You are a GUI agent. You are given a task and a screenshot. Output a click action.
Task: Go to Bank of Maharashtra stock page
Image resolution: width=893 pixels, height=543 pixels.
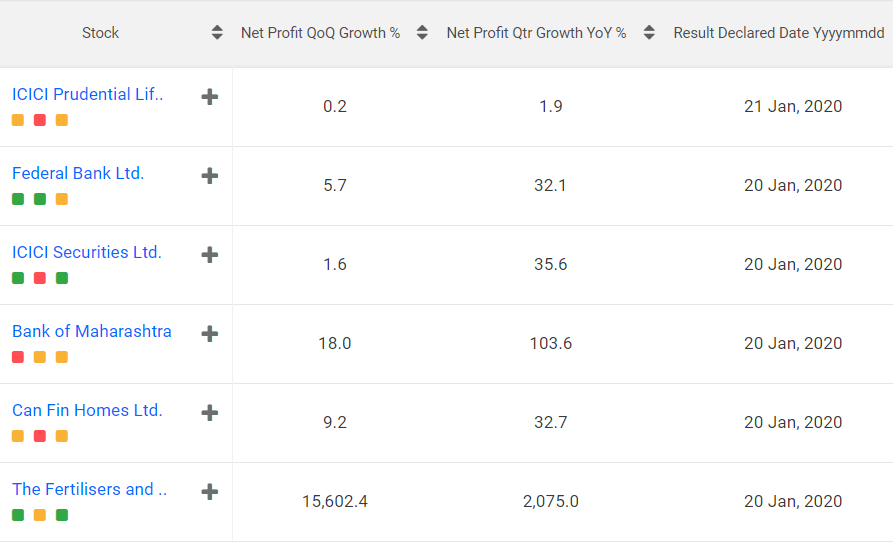(91, 331)
